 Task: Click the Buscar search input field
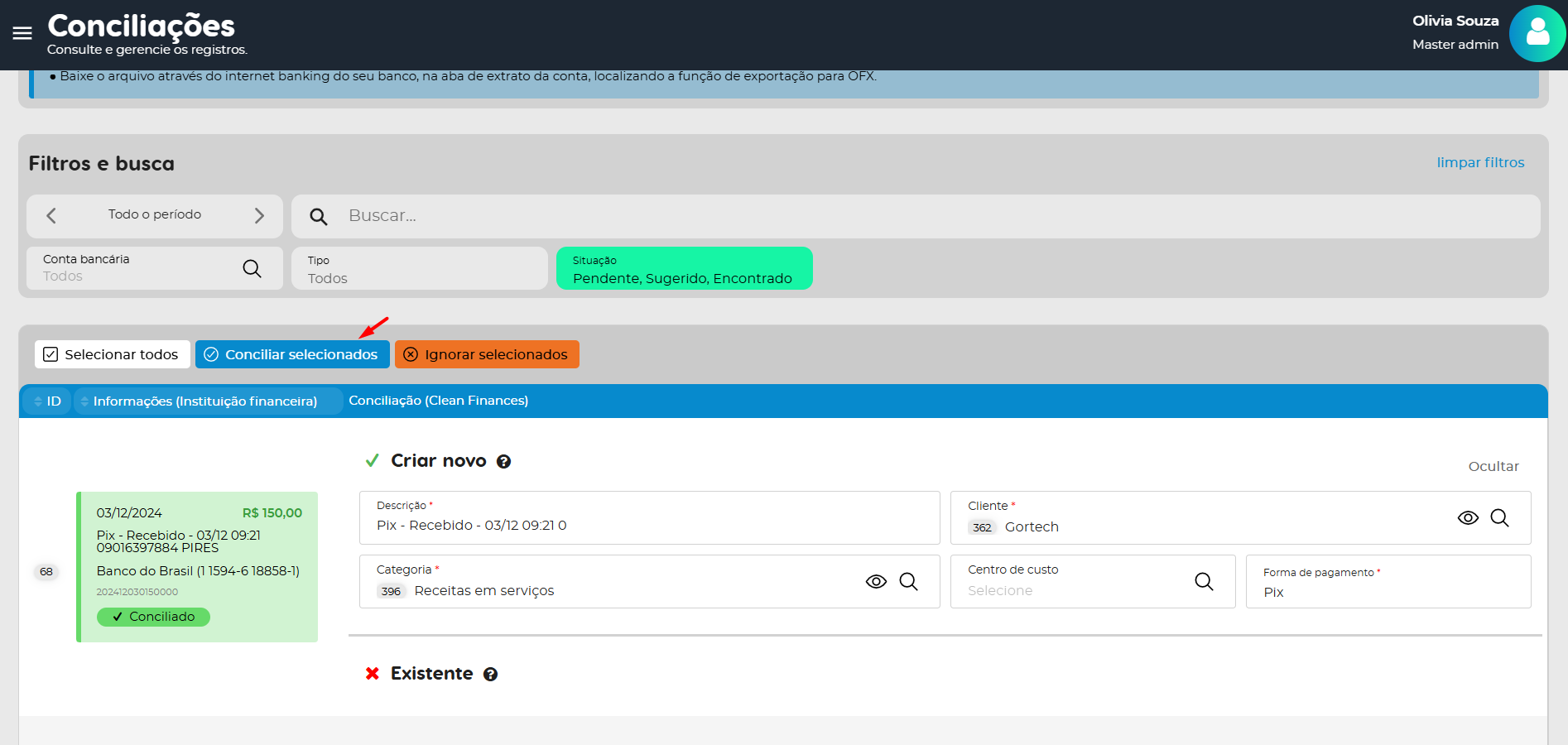coord(911,216)
